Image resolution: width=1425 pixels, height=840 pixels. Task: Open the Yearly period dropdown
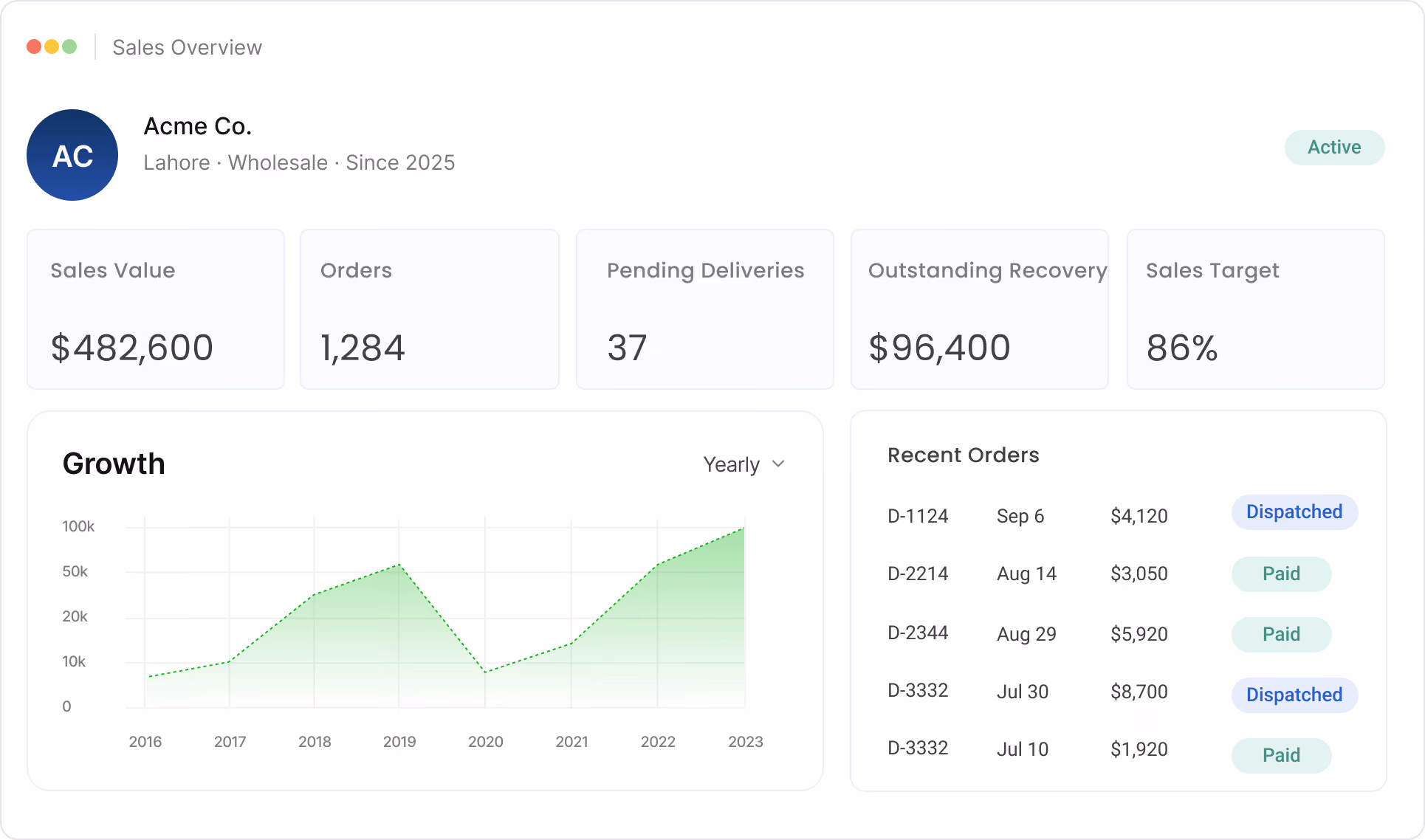pyautogui.click(x=744, y=464)
